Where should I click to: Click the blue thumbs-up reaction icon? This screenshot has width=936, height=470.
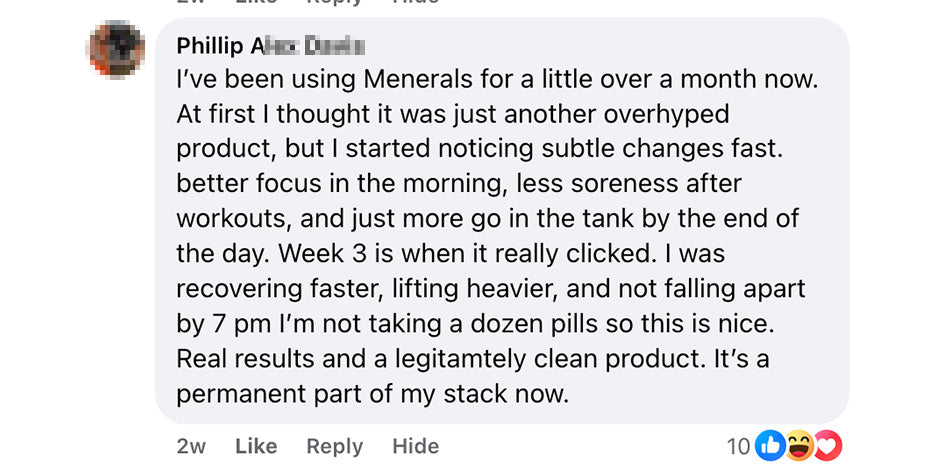click(x=770, y=446)
